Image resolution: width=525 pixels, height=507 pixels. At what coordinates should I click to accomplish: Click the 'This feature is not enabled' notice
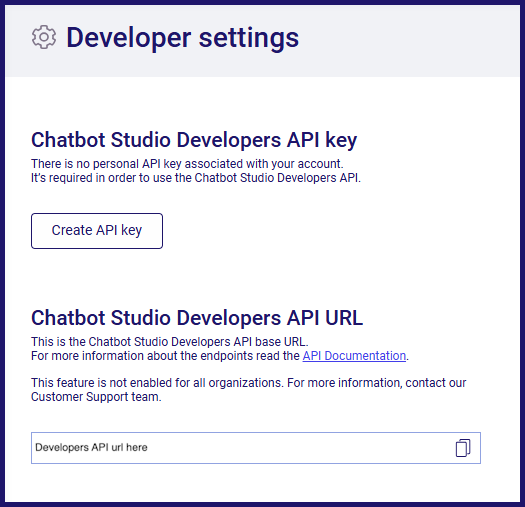pos(248,389)
